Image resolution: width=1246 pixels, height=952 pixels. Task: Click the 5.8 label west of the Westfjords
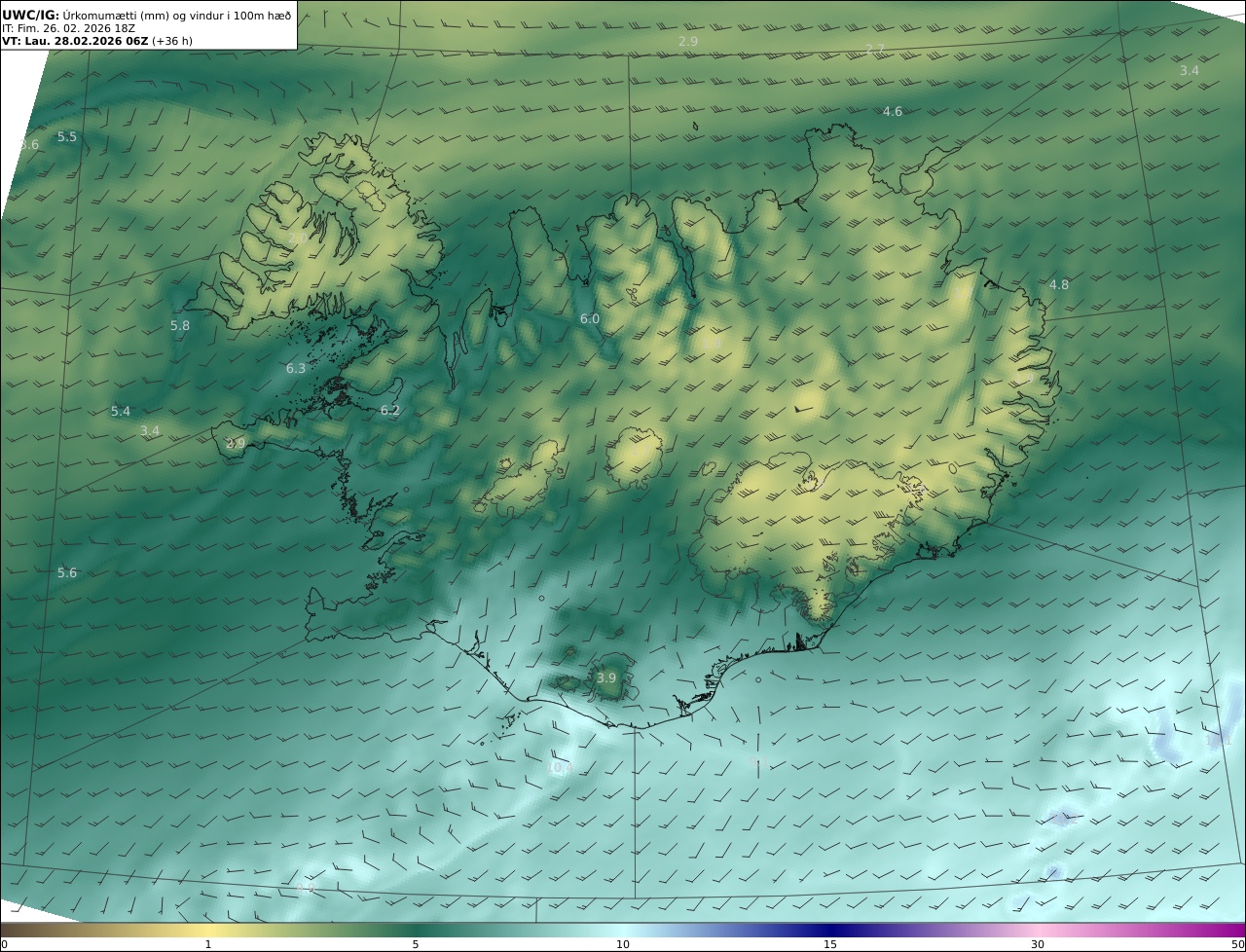(180, 326)
